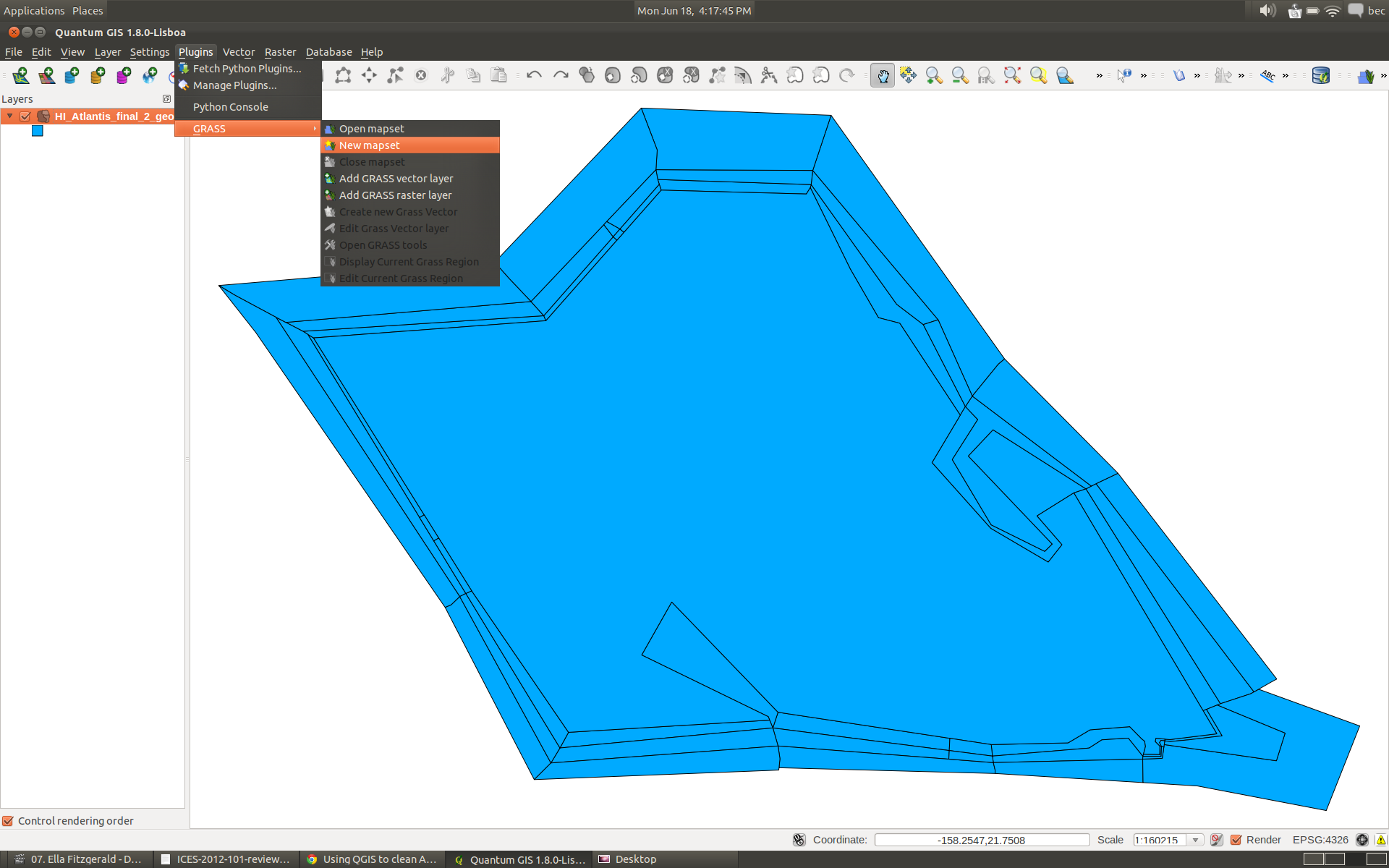
Task: Uncheck the Render checkbox
Action: pyautogui.click(x=1236, y=840)
